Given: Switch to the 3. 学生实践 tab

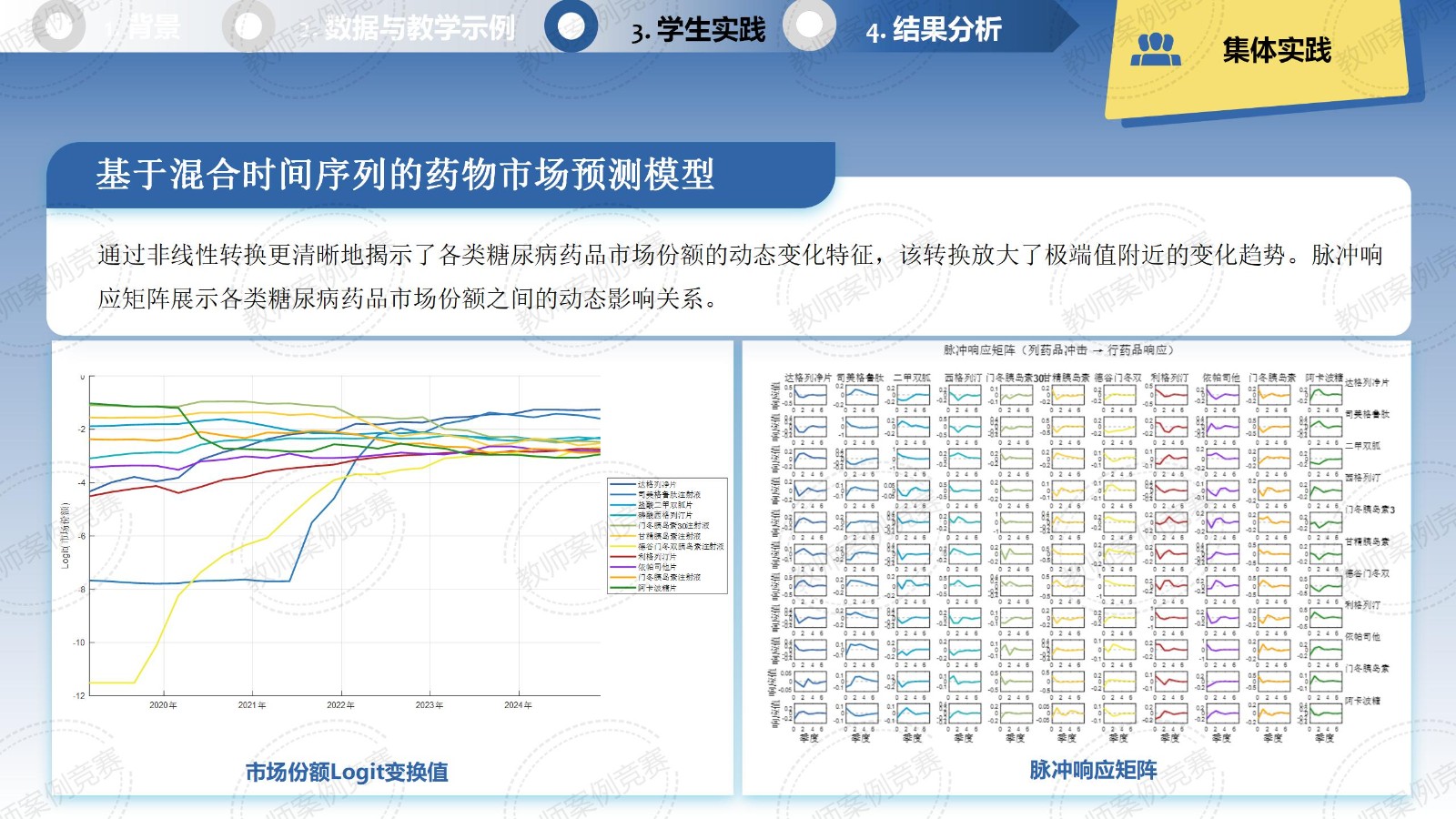Looking at the screenshot, I should pyautogui.click(x=699, y=30).
